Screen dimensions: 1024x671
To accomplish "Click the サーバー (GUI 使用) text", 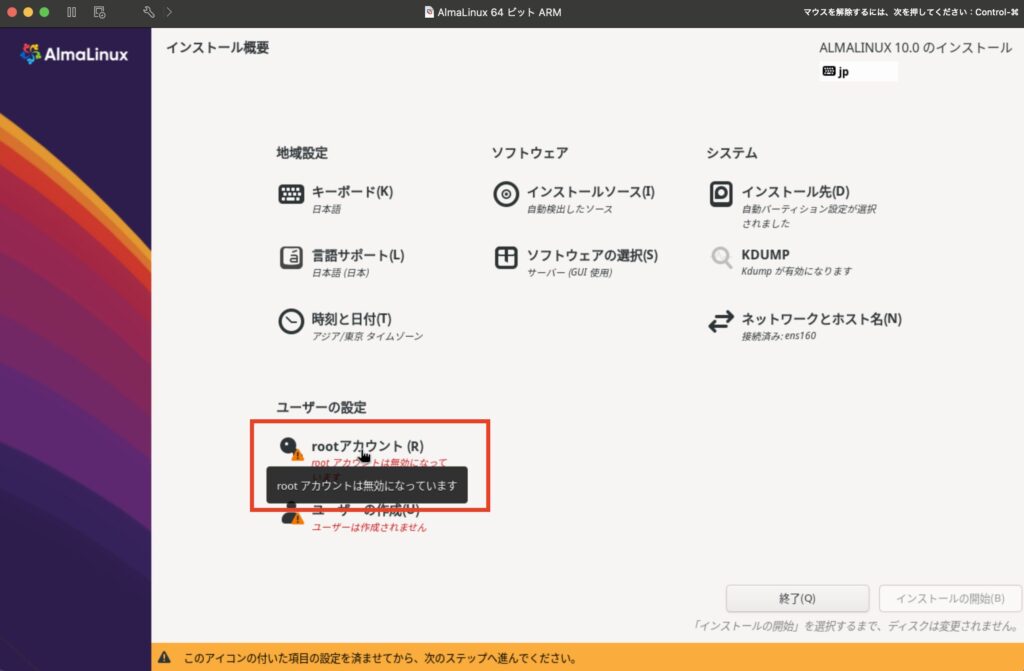I will click(569, 272).
